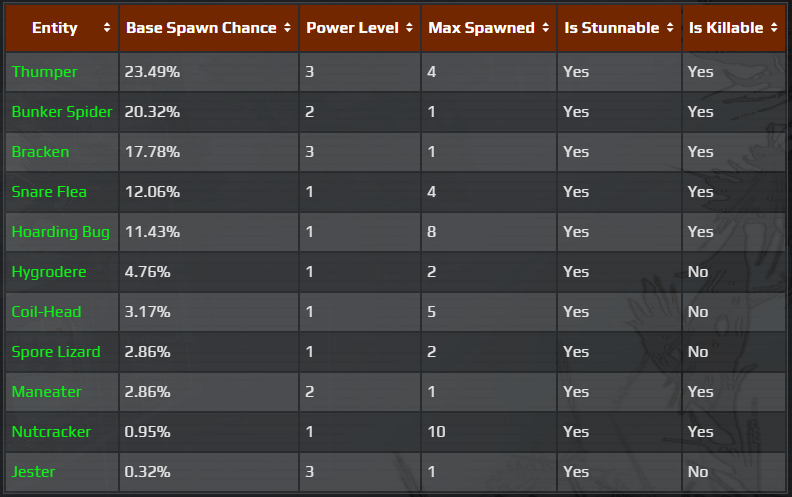
Task: Select Nutcracker's Max Spawned value 10
Action: pyautogui.click(x=437, y=432)
